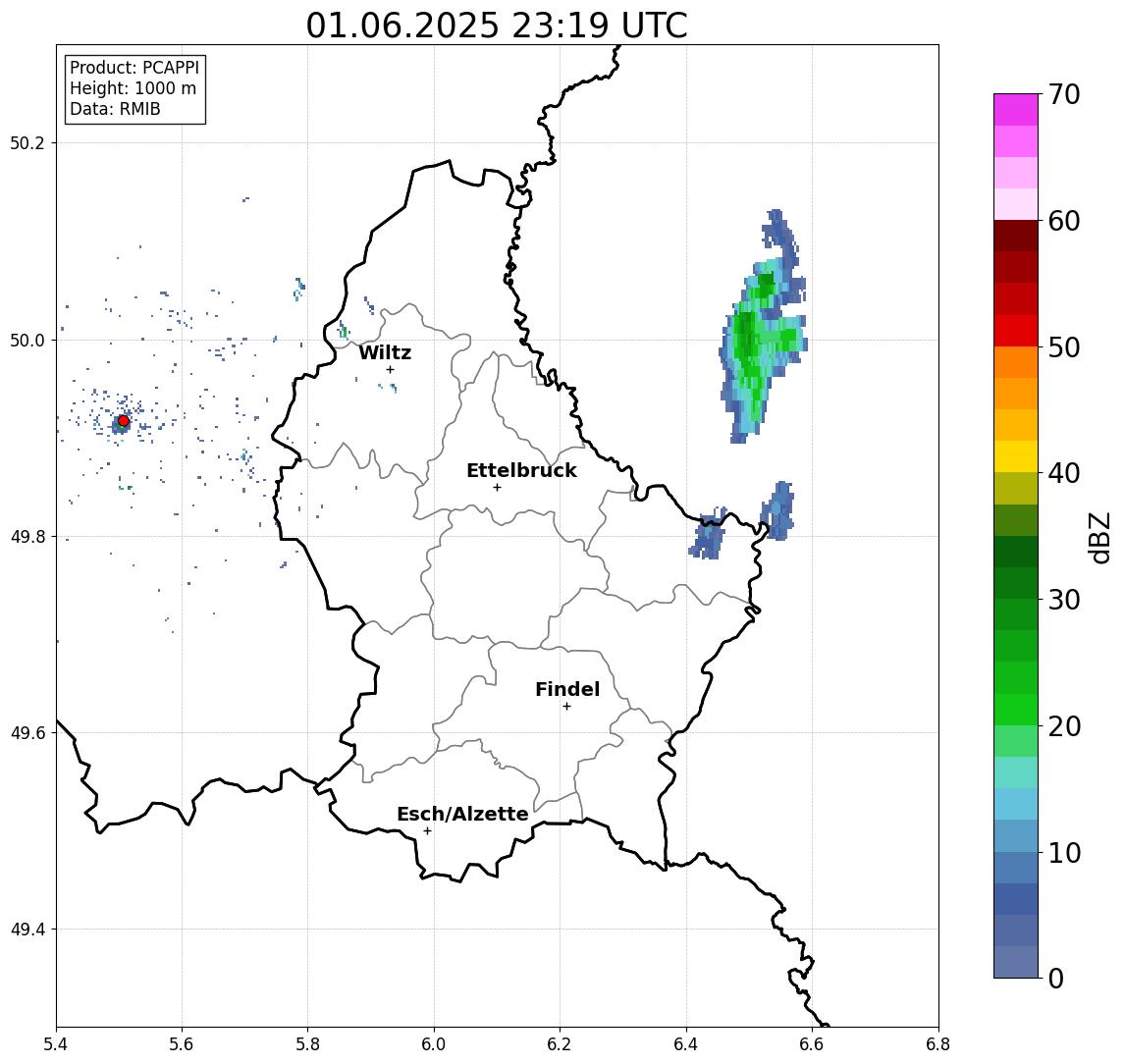Click colorbar tick label 40
Screen dimensions: 1124x1064
click(x=1064, y=473)
